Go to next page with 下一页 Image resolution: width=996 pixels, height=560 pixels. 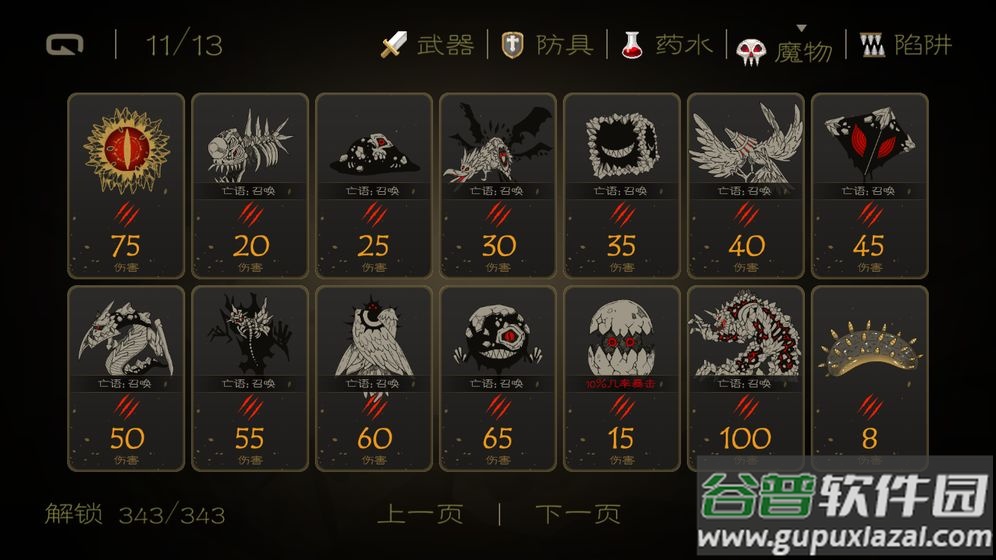[578, 514]
